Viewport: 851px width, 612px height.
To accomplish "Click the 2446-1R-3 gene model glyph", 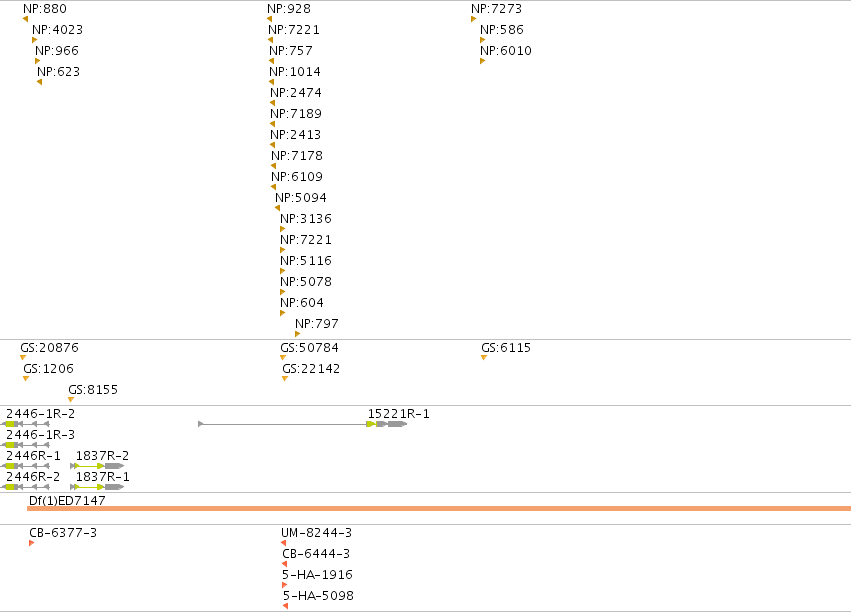I will point(26,445).
